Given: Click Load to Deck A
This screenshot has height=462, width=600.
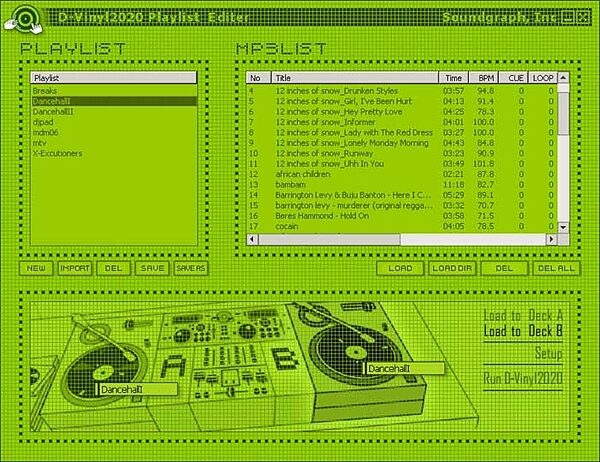Looking at the screenshot, I should 523,316.
